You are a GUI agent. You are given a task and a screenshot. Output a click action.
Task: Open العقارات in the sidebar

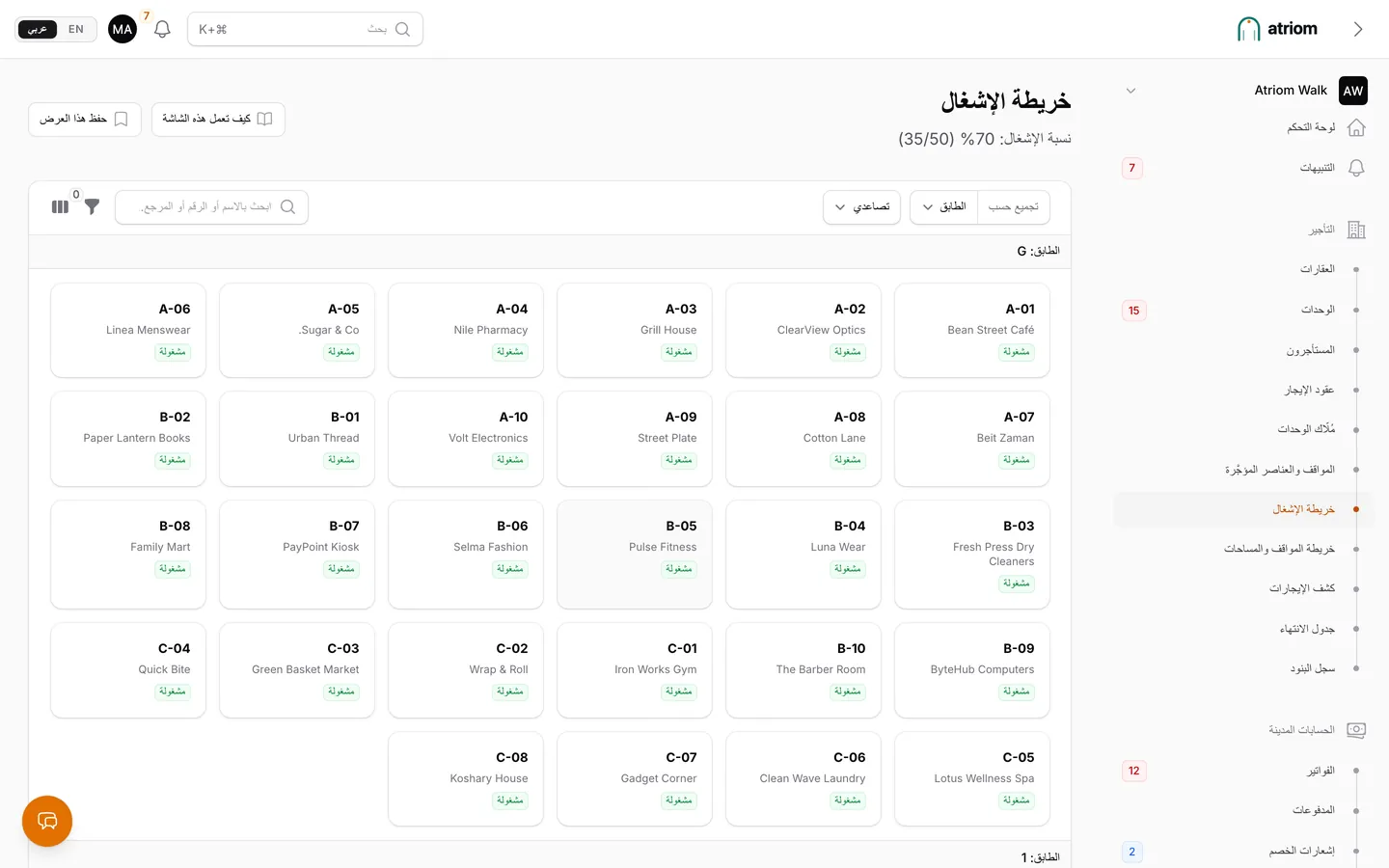point(1242,269)
